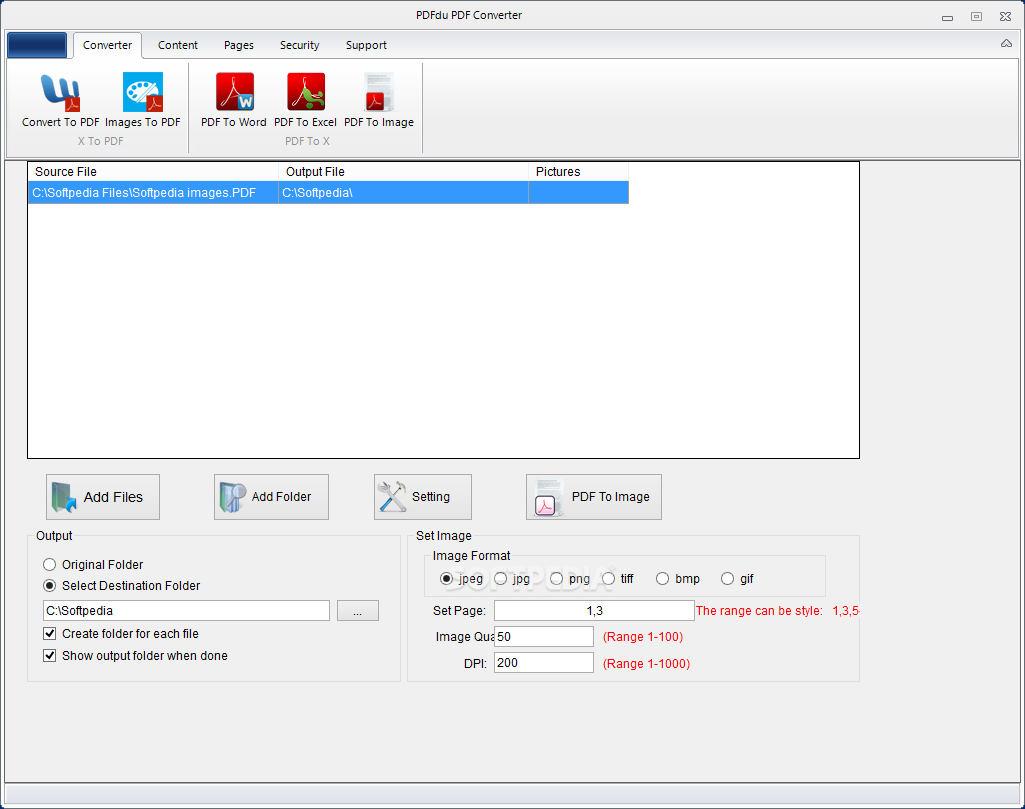Viewport: 1025px width, 809px height.
Task: Click the Pictures column header
Action: point(579,172)
